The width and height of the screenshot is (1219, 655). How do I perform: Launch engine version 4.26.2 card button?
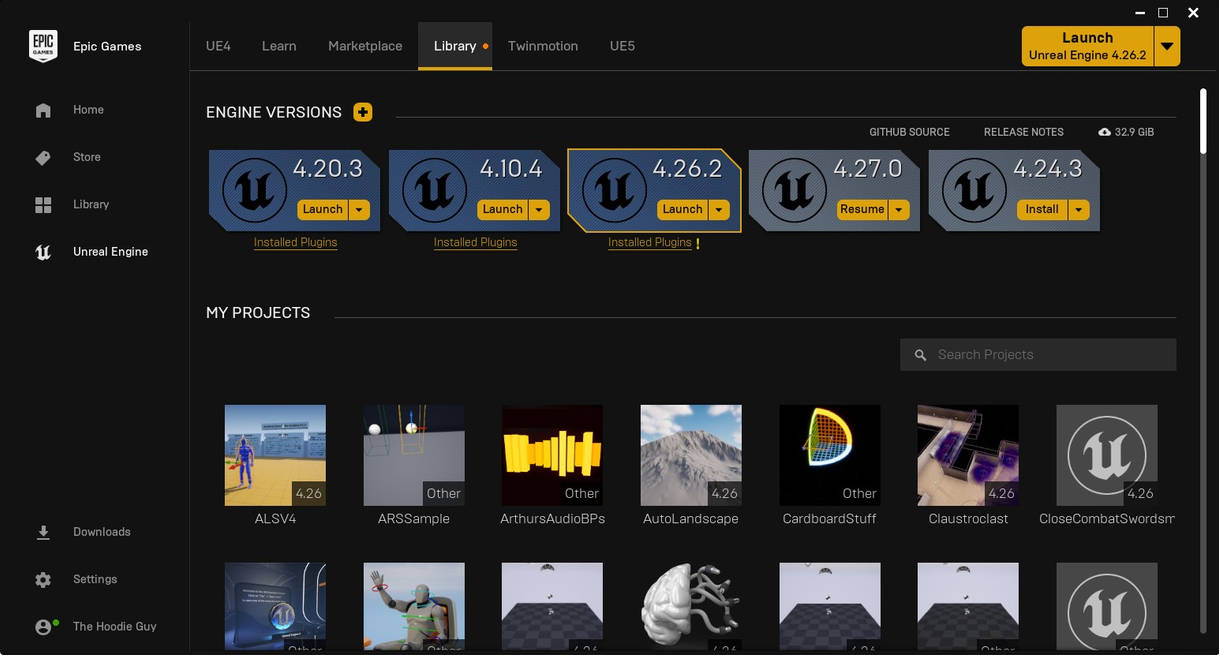[x=683, y=210]
